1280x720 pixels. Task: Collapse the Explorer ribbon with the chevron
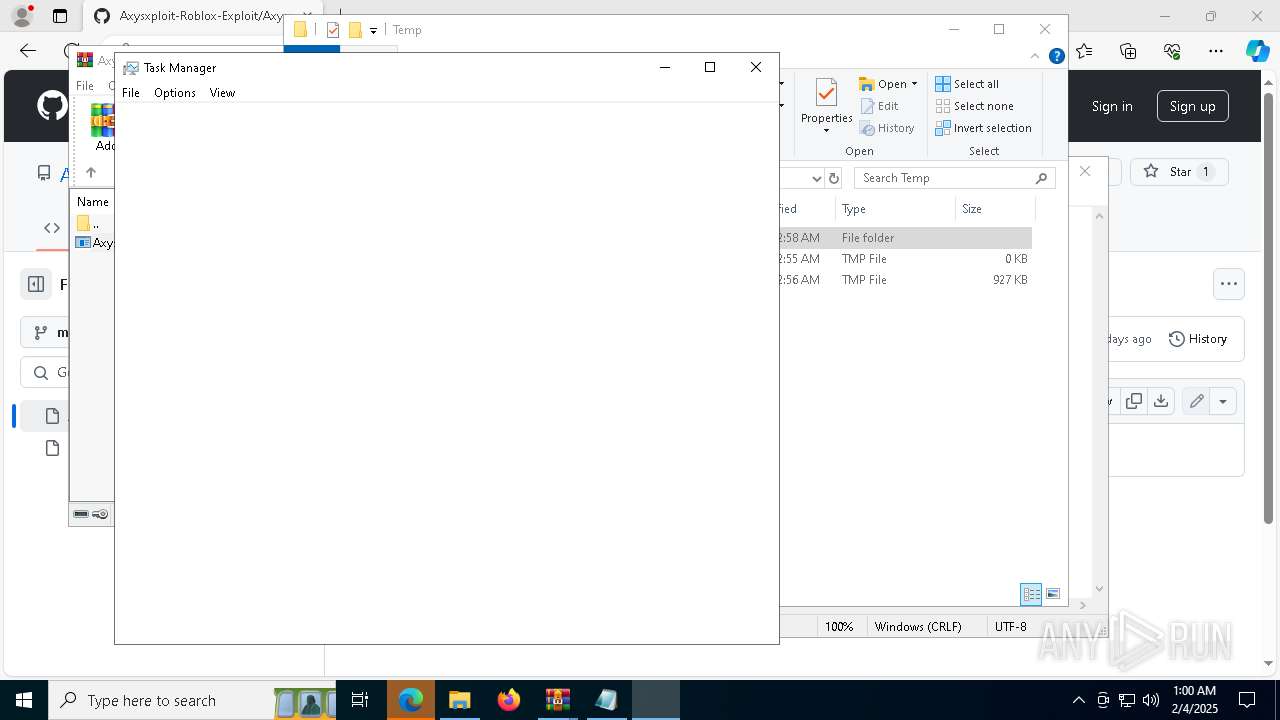pos(1035,57)
